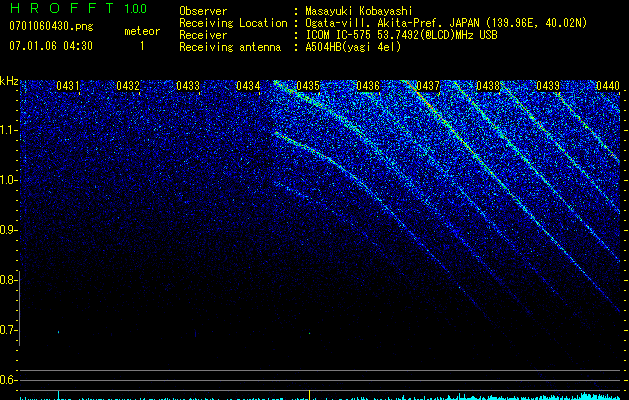Click the kHz axis unit label
Screen dimensions: 629x400
[9, 81]
